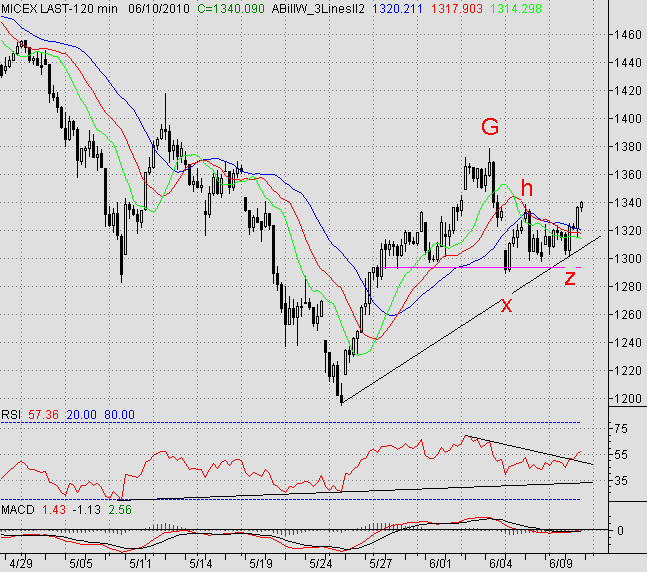Screen dimensions: 647x572
Task: Click the close value C=1340.090
Action: click(231, 9)
